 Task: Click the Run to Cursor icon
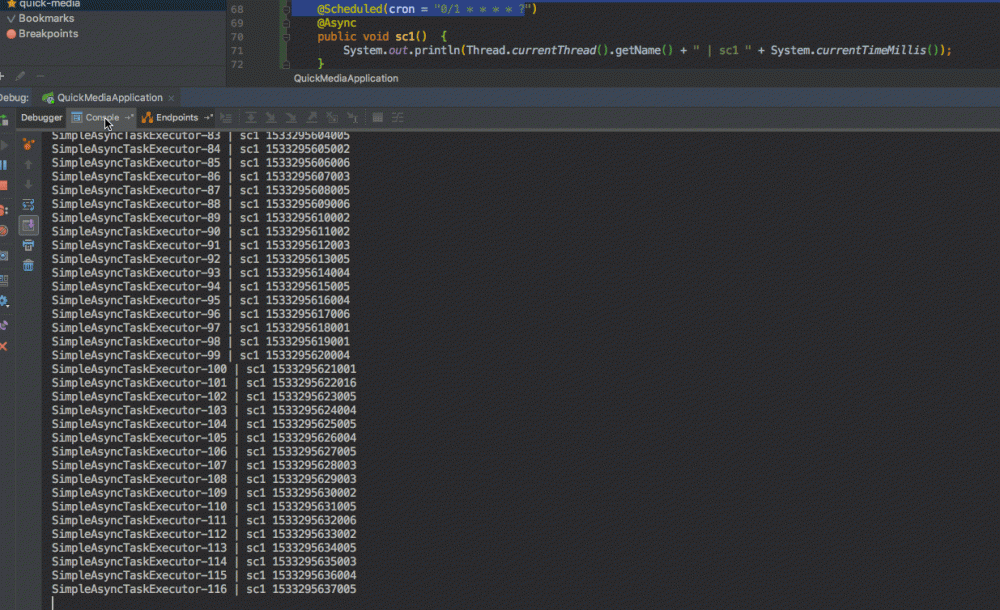[x=353, y=117]
